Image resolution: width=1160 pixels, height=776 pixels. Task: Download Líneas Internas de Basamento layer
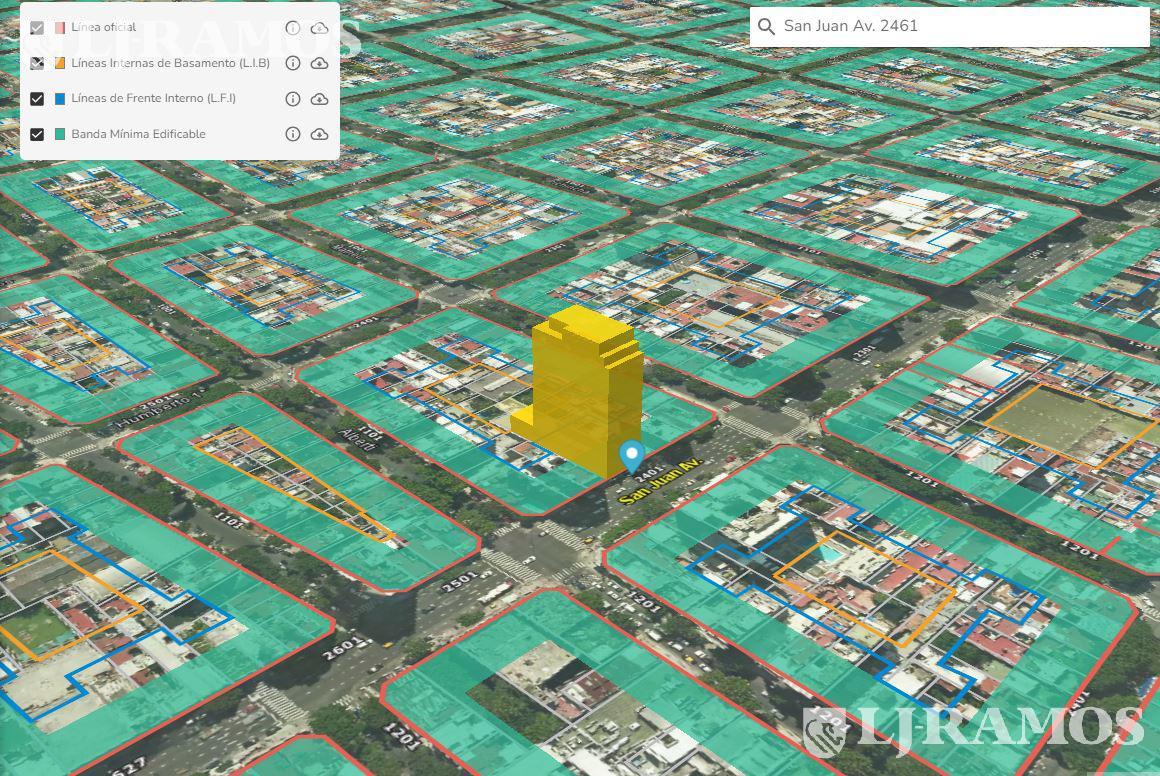pyautogui.click(x=320, y=64)
